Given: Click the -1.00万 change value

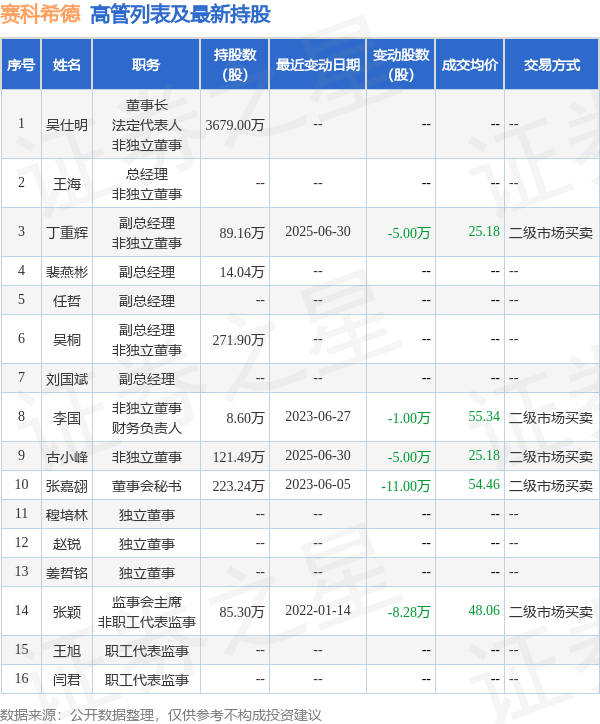Looking at the screenshot, I should [409, 417].
